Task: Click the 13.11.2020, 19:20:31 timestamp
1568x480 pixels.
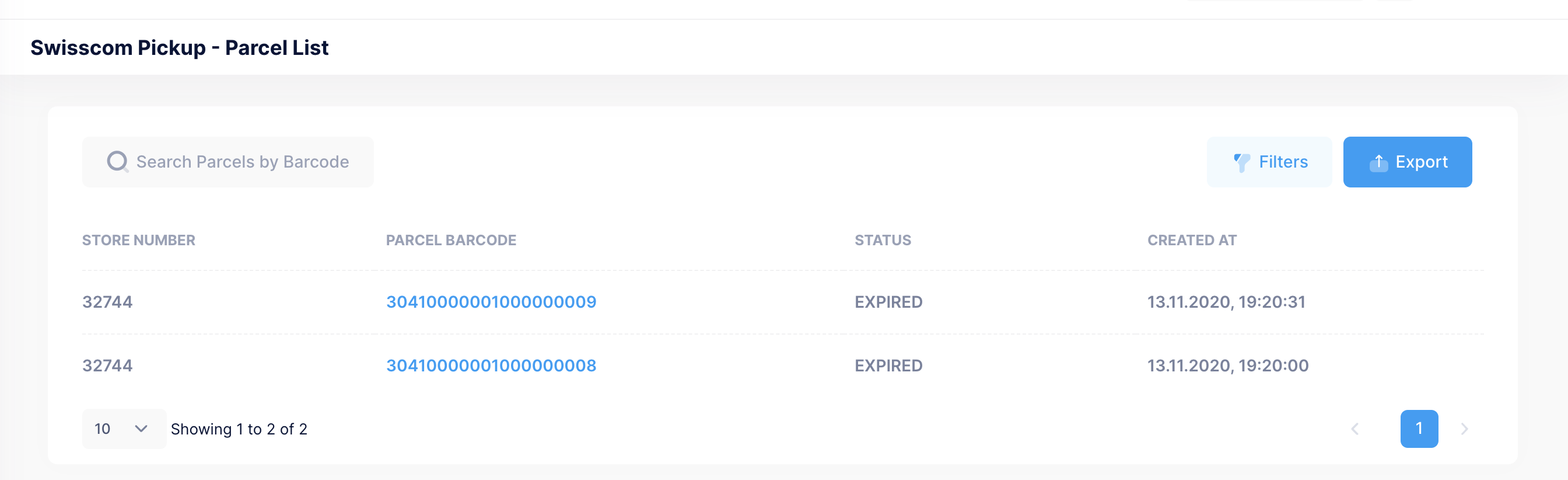Action: tap(1226, 302)
